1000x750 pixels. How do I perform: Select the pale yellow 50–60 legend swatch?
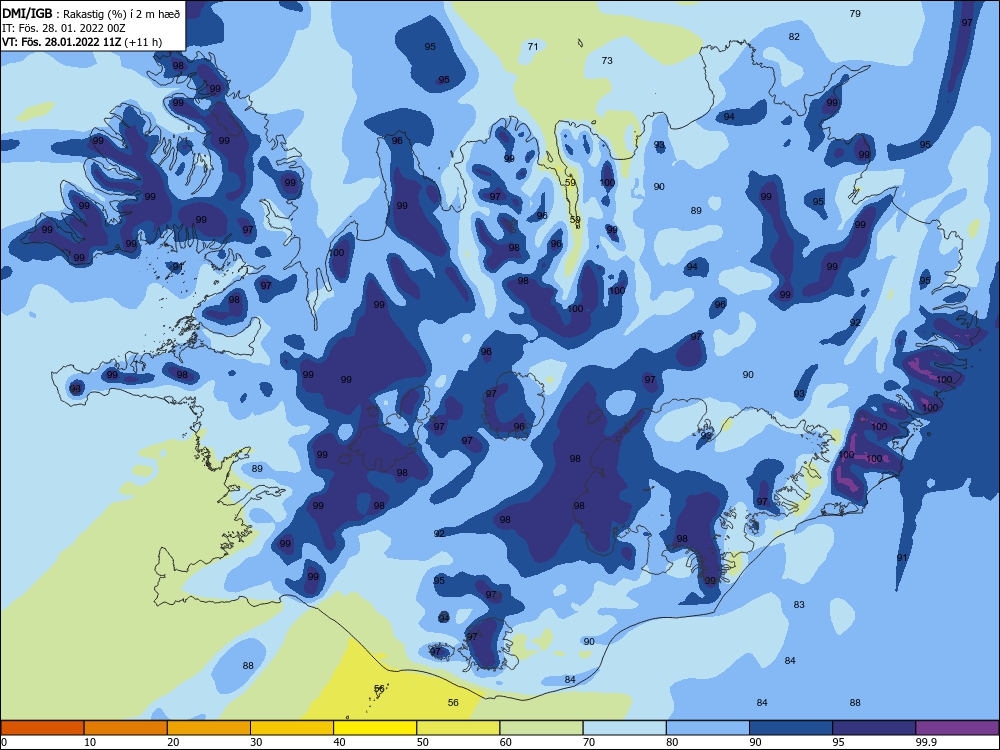coord(458,728)
